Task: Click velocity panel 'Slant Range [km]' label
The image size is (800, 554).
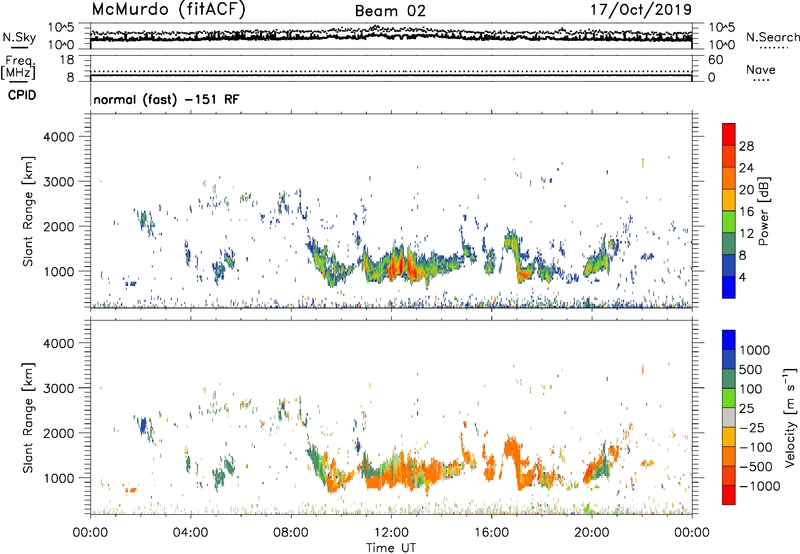Action: (28, 418)
